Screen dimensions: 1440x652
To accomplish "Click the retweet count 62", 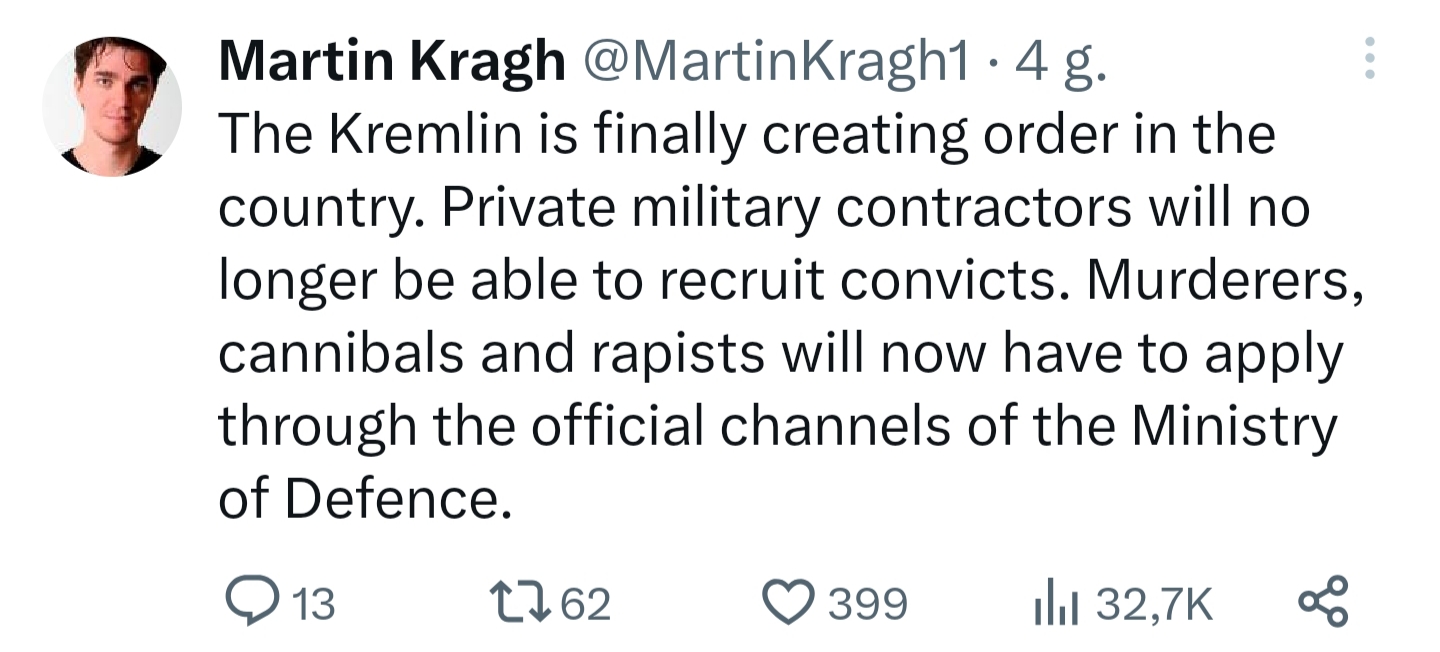I will coord(585,604).
